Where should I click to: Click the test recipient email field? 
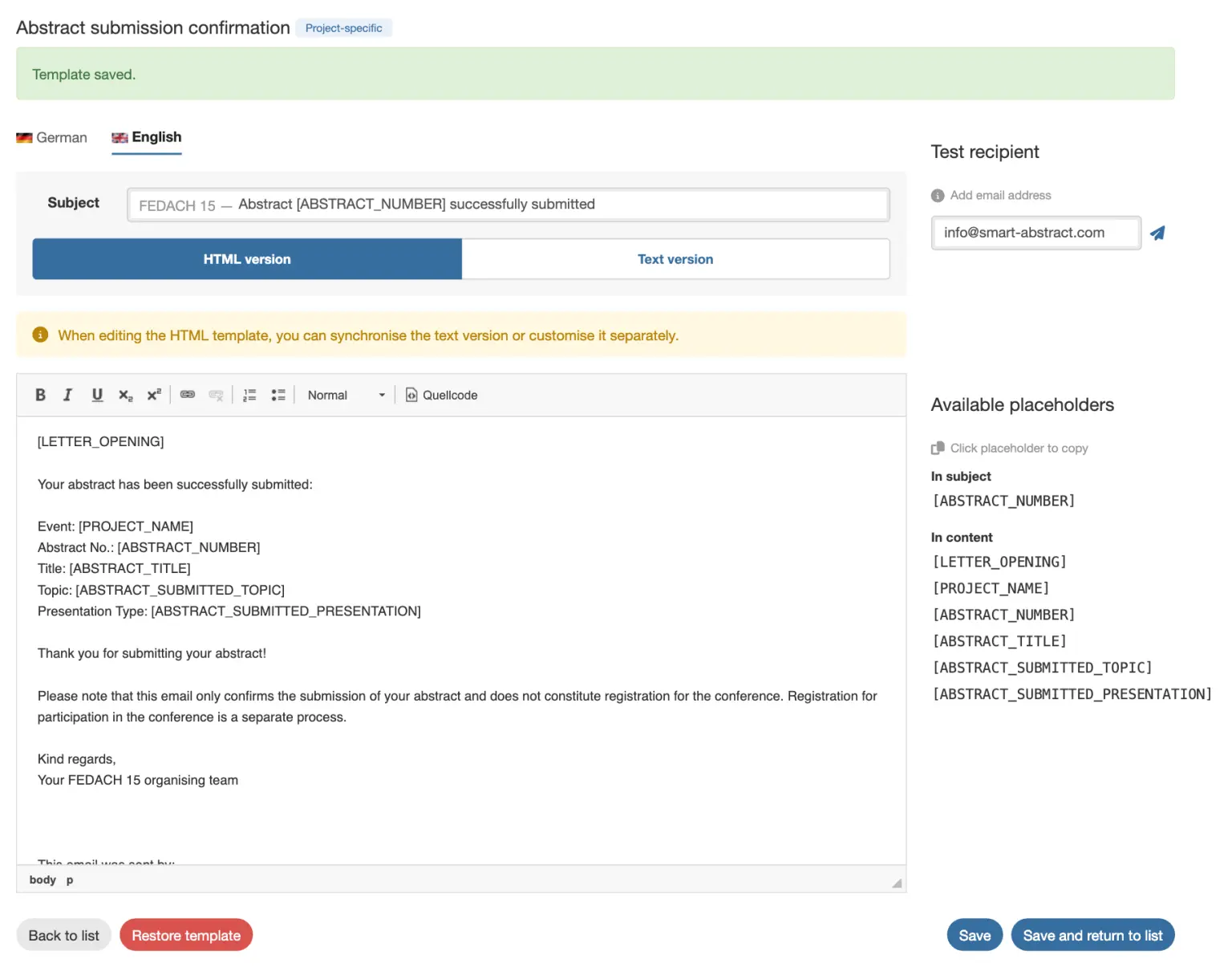coord(1035,233)
